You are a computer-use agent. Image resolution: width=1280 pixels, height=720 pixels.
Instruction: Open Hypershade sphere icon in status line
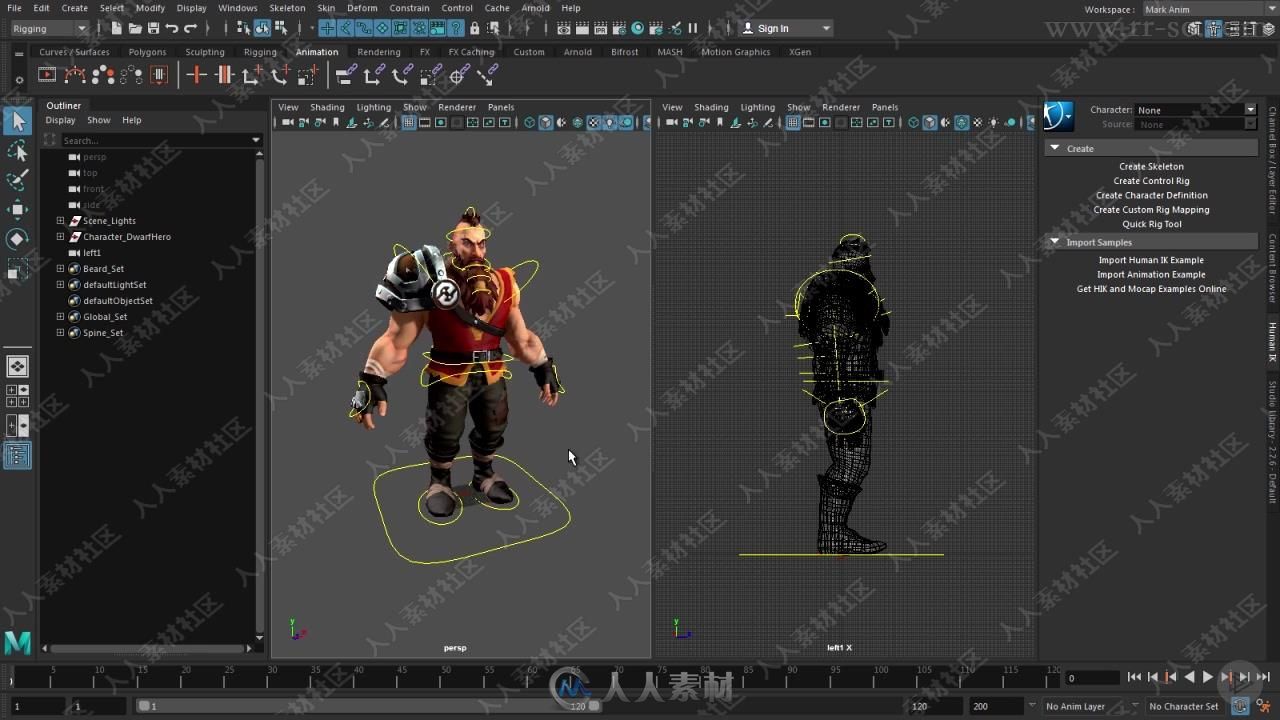click(638, 28)
